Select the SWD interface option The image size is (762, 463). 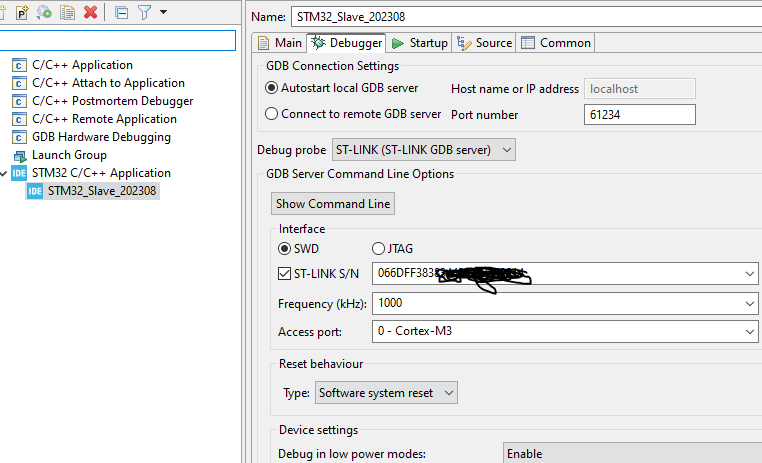coord(298,249)
